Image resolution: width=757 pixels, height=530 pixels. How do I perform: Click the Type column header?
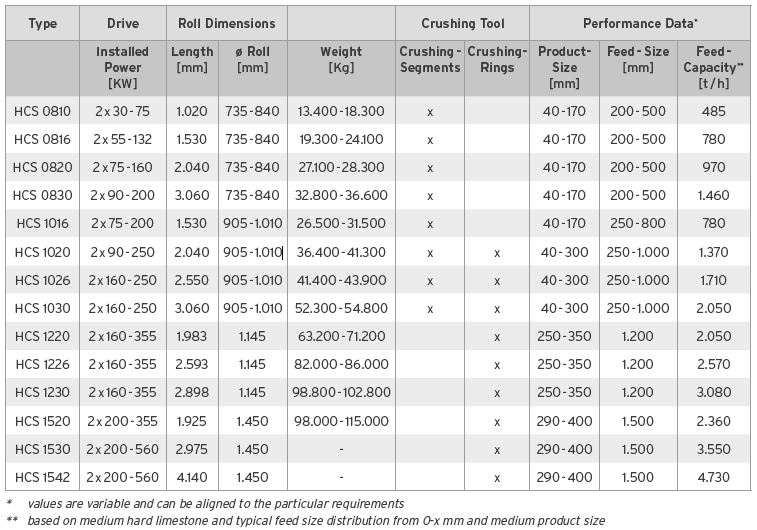(42, 23)
